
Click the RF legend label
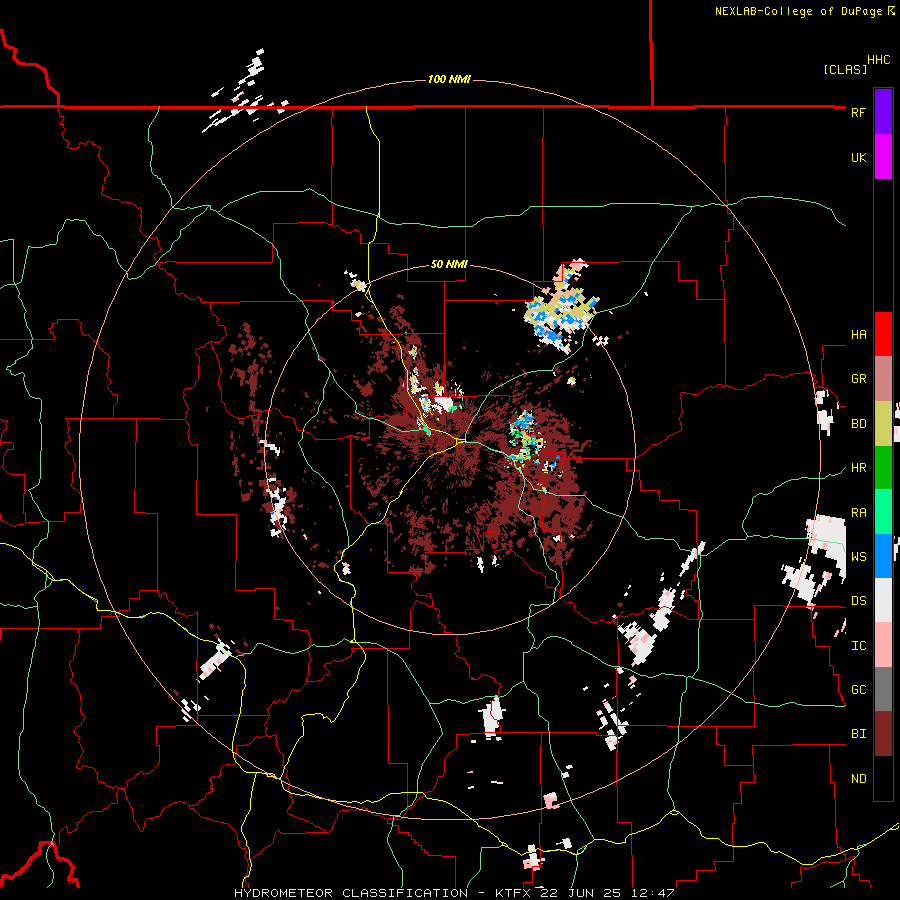[858, 112]
